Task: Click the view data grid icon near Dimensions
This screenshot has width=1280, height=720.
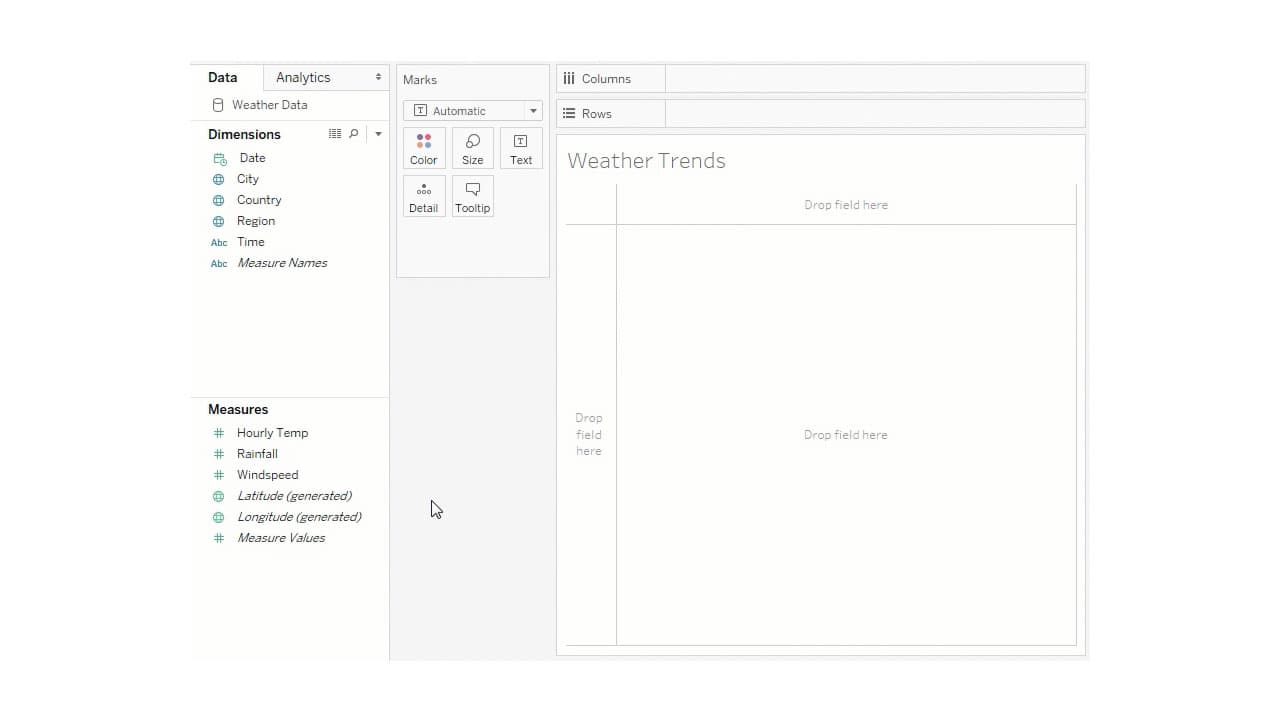Action: click(x=335, y=133)
